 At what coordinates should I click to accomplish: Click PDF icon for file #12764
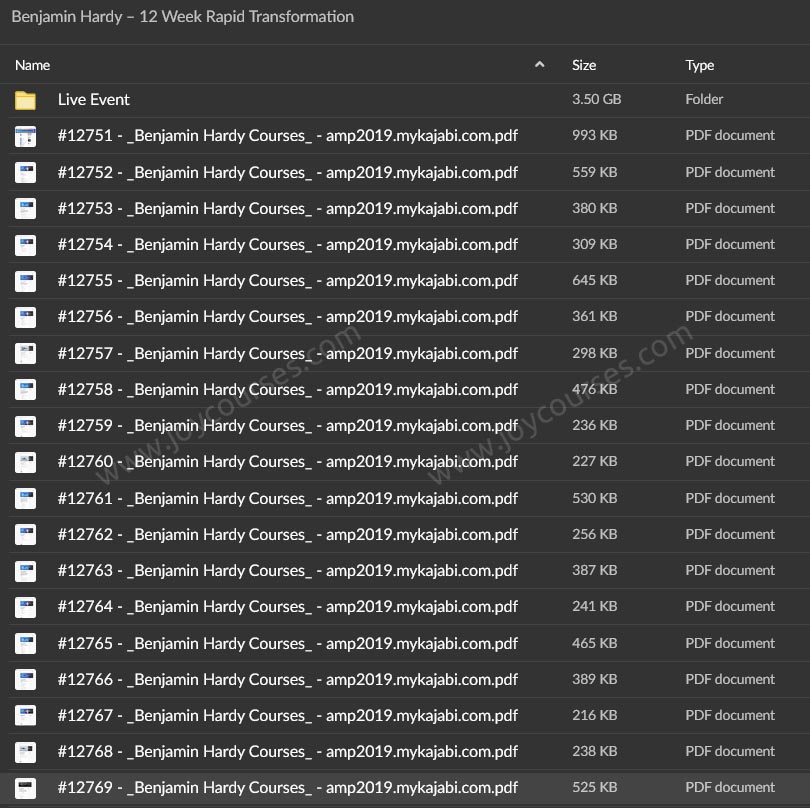pyautogui.click(x=25, y=608)
